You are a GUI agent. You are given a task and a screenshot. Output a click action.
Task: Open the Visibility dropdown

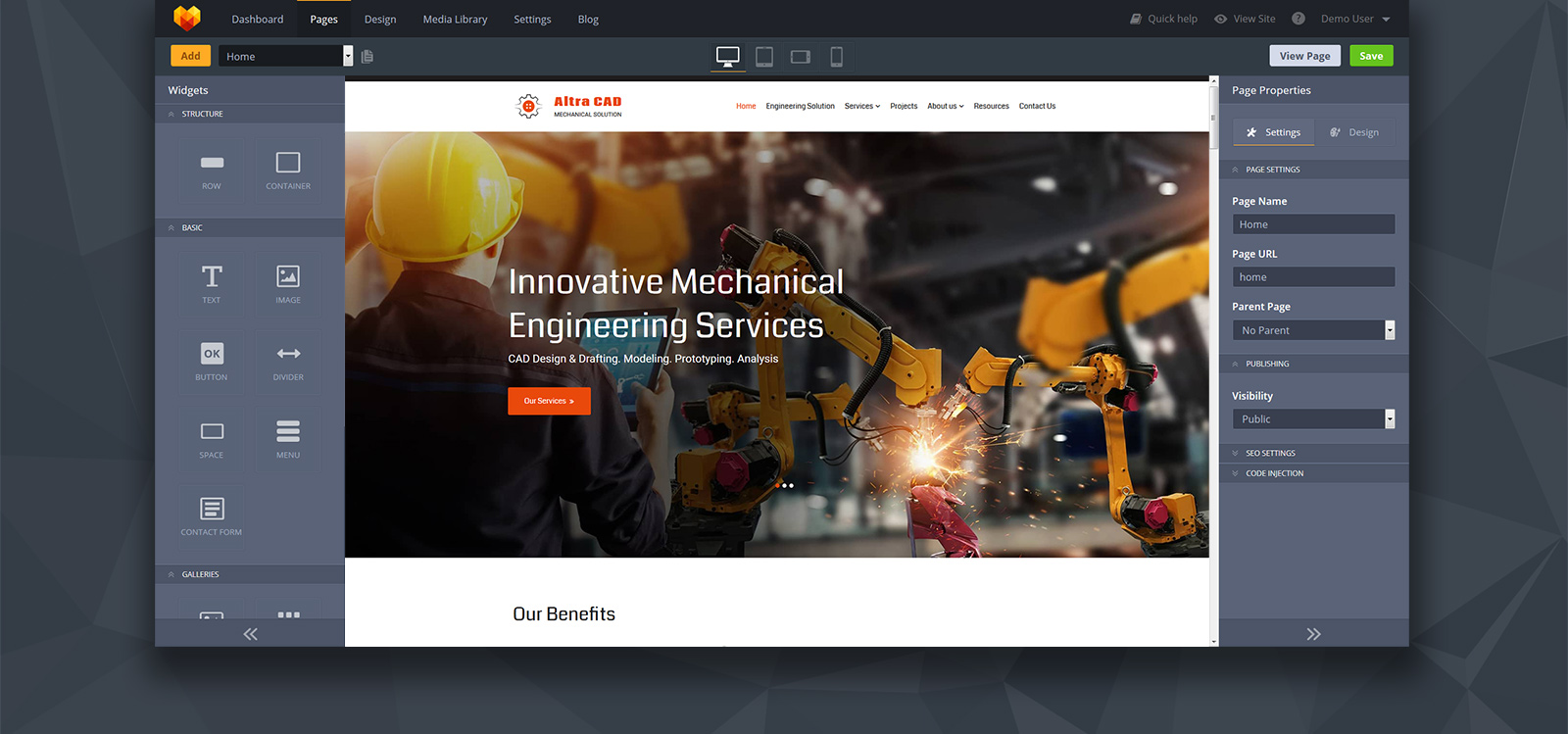1313,419
